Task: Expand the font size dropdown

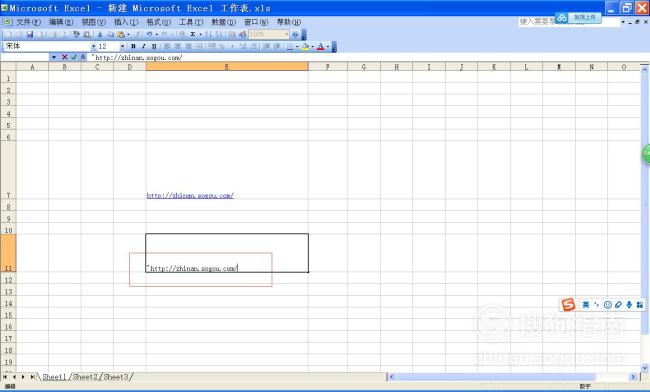Action: coord(122,46)
